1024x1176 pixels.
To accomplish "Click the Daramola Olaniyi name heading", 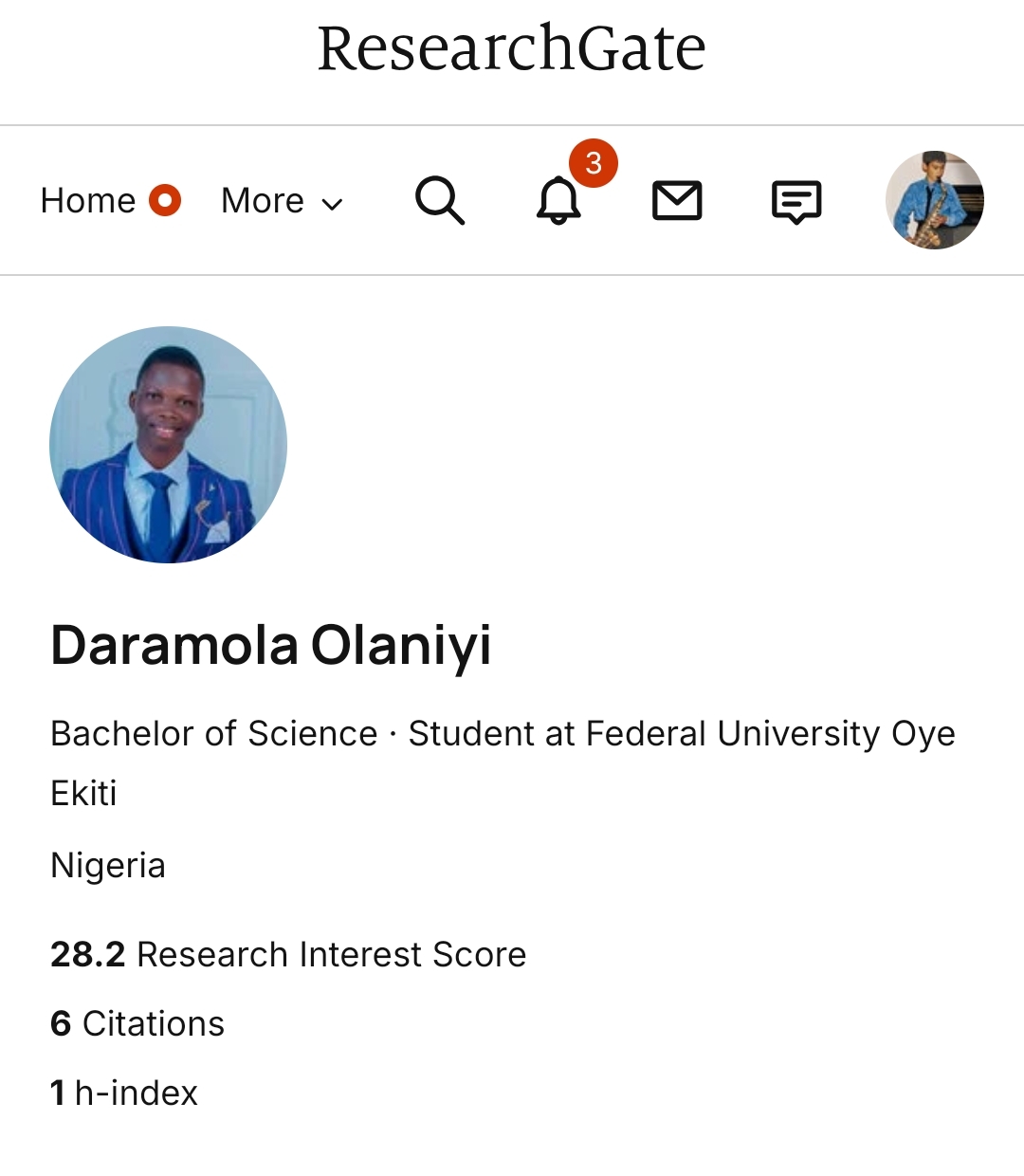I will pos(271,646).
